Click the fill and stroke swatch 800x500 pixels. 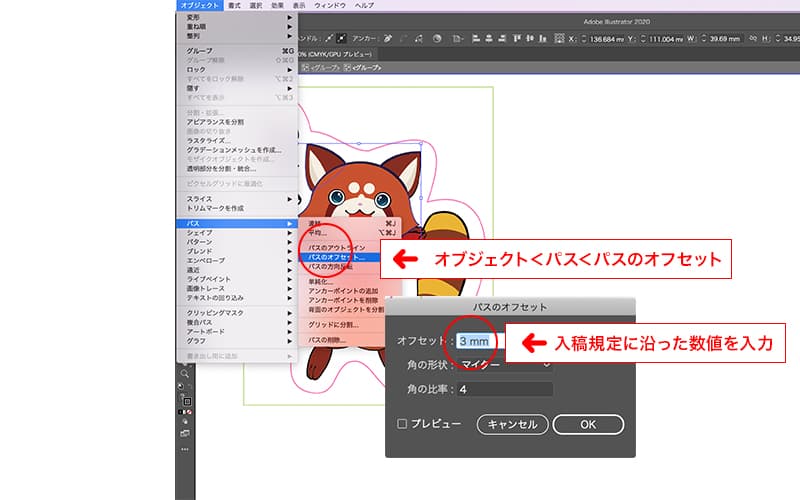click(x=185, y=401)
